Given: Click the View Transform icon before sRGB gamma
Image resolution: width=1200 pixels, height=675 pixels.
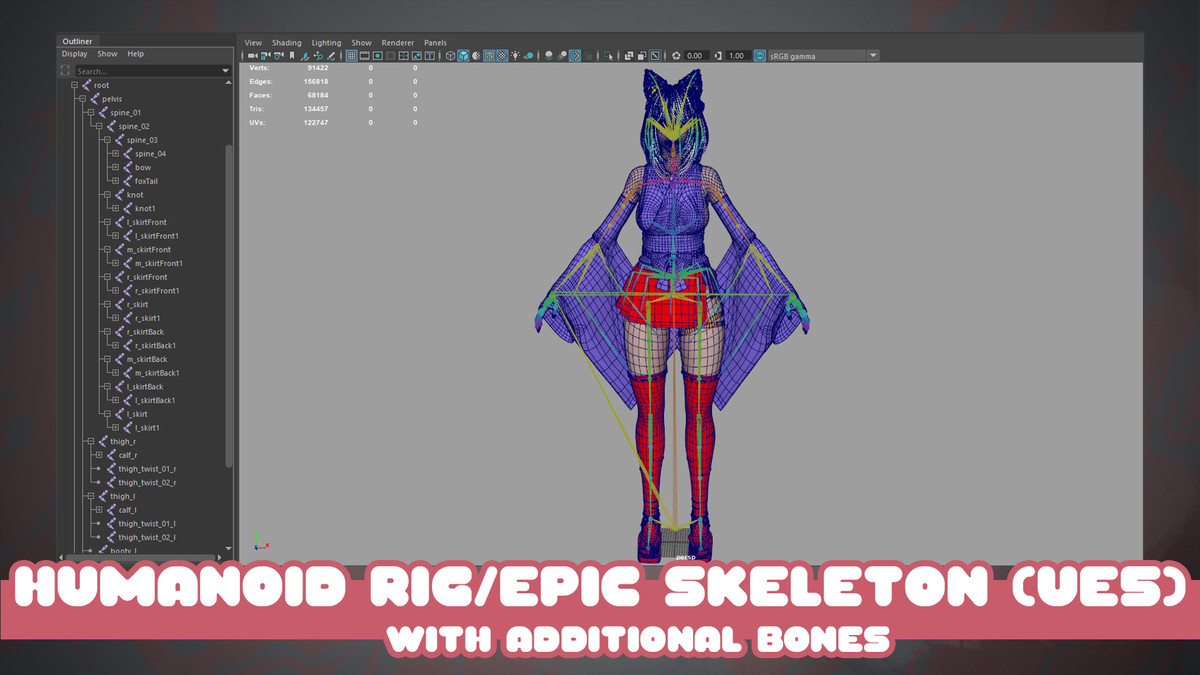Looking at the screenshot, I should pyautogui.click(x=760, y=56).
